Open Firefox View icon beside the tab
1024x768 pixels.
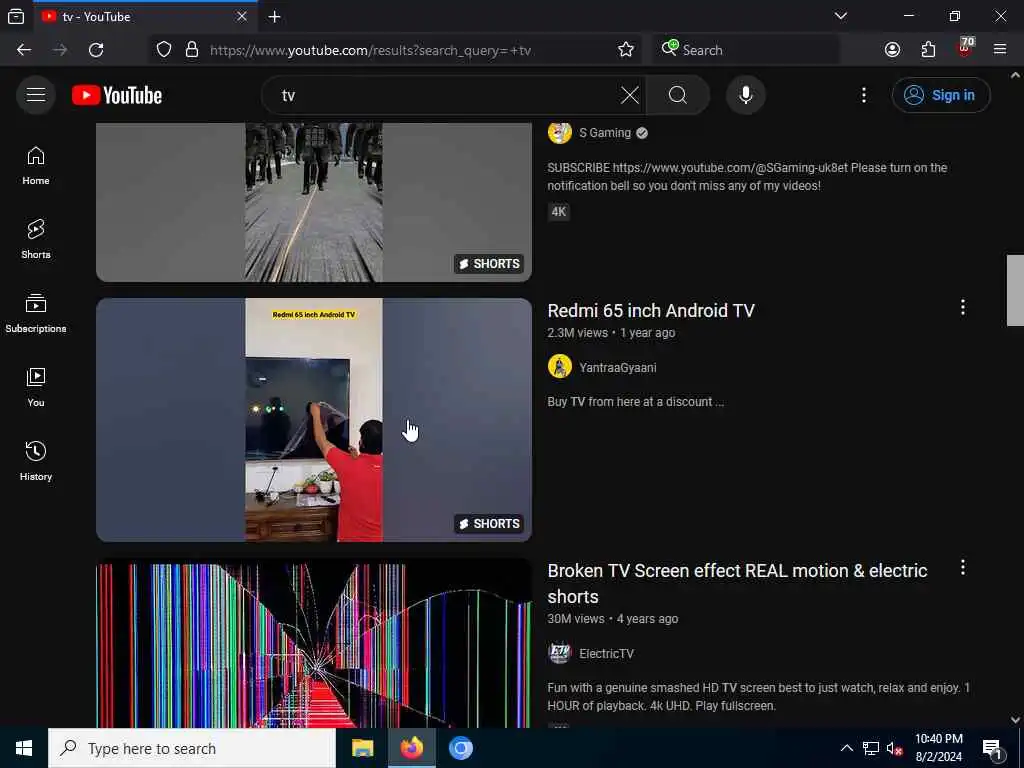[16, 16]
